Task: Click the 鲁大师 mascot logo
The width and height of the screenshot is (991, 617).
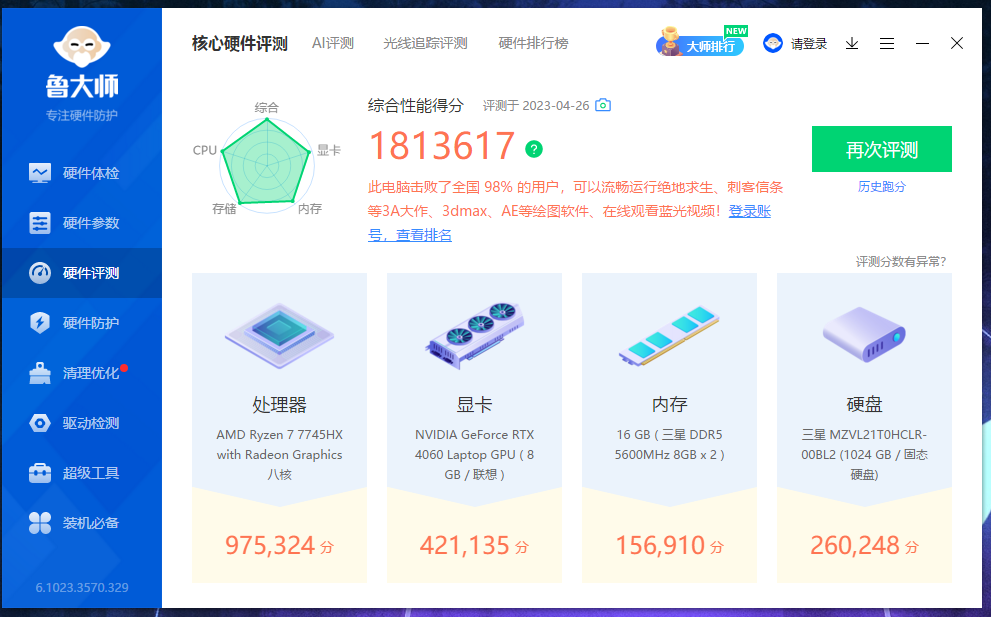Action: coord(82,47)
